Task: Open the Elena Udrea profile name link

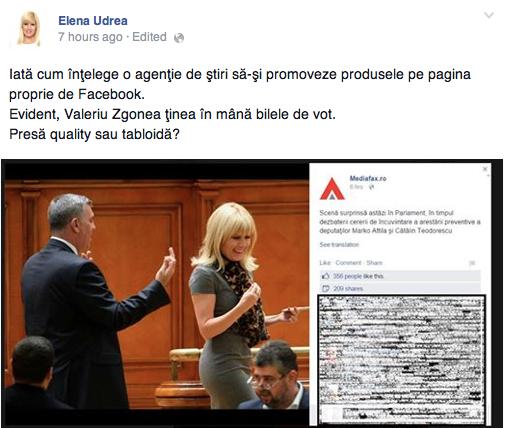Action: (x=93, y=21)
